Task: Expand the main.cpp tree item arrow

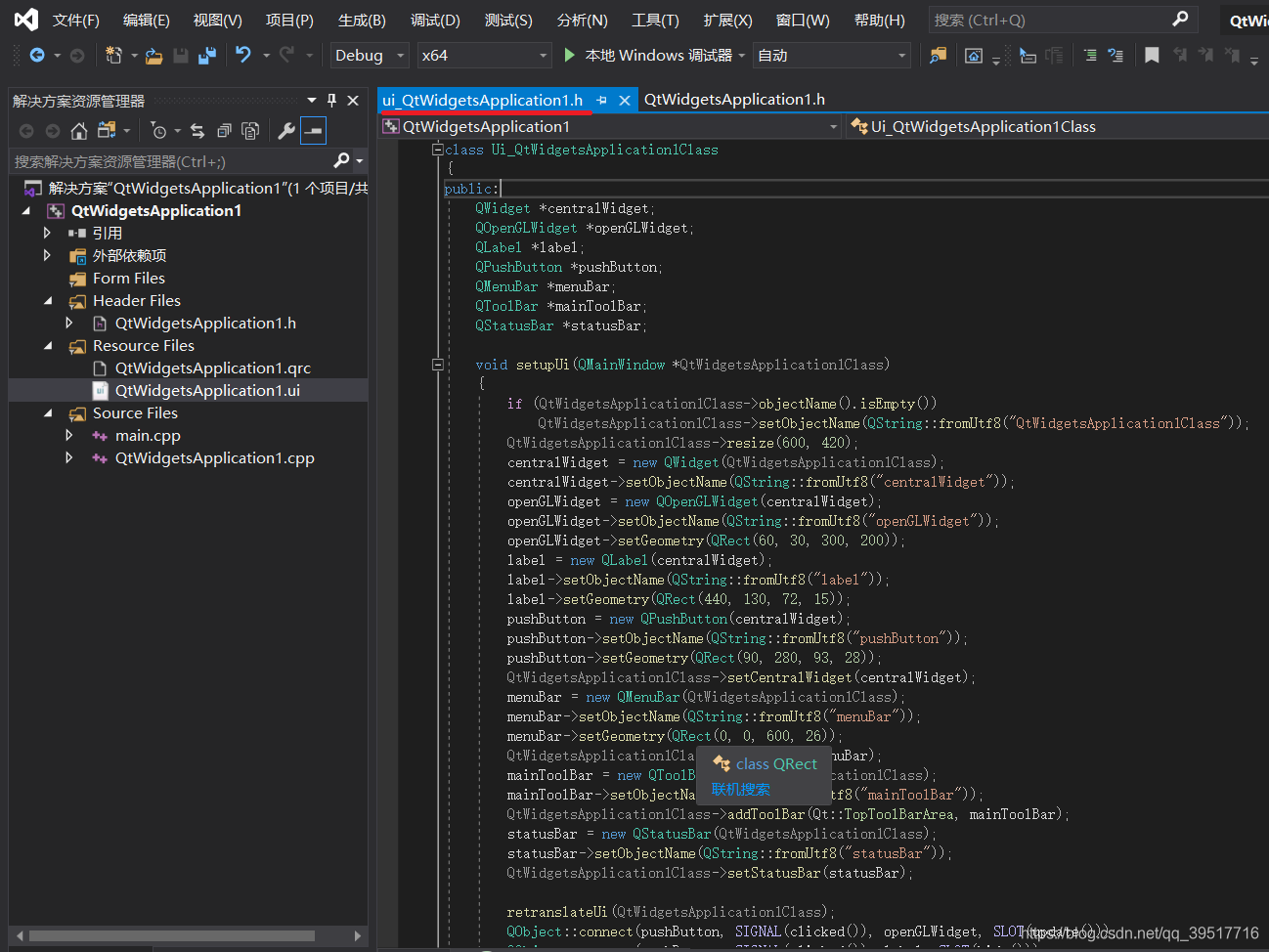Action: coord(68,435)
